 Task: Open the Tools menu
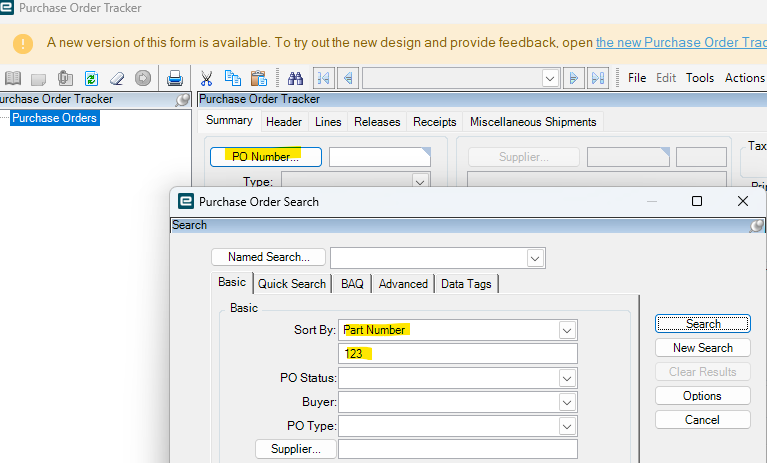point(699,78)
